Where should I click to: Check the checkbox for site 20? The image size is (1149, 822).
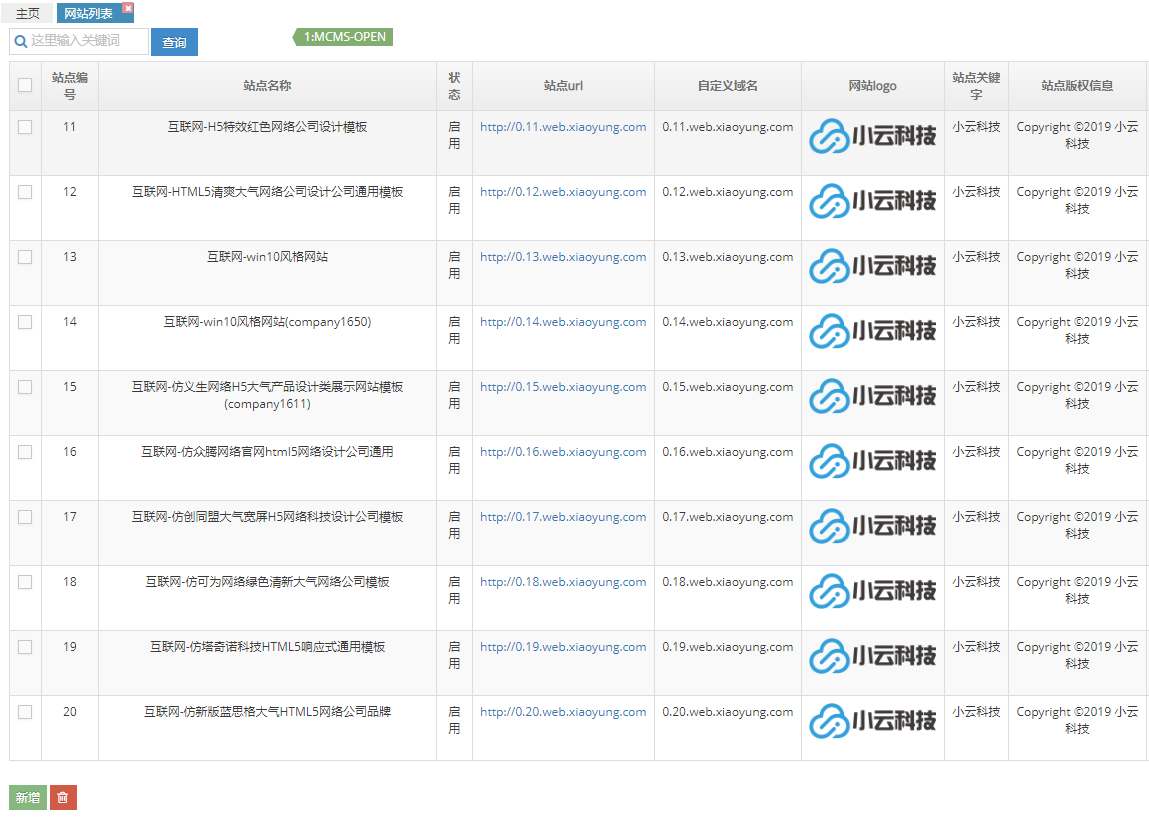(x=25, y=712)
